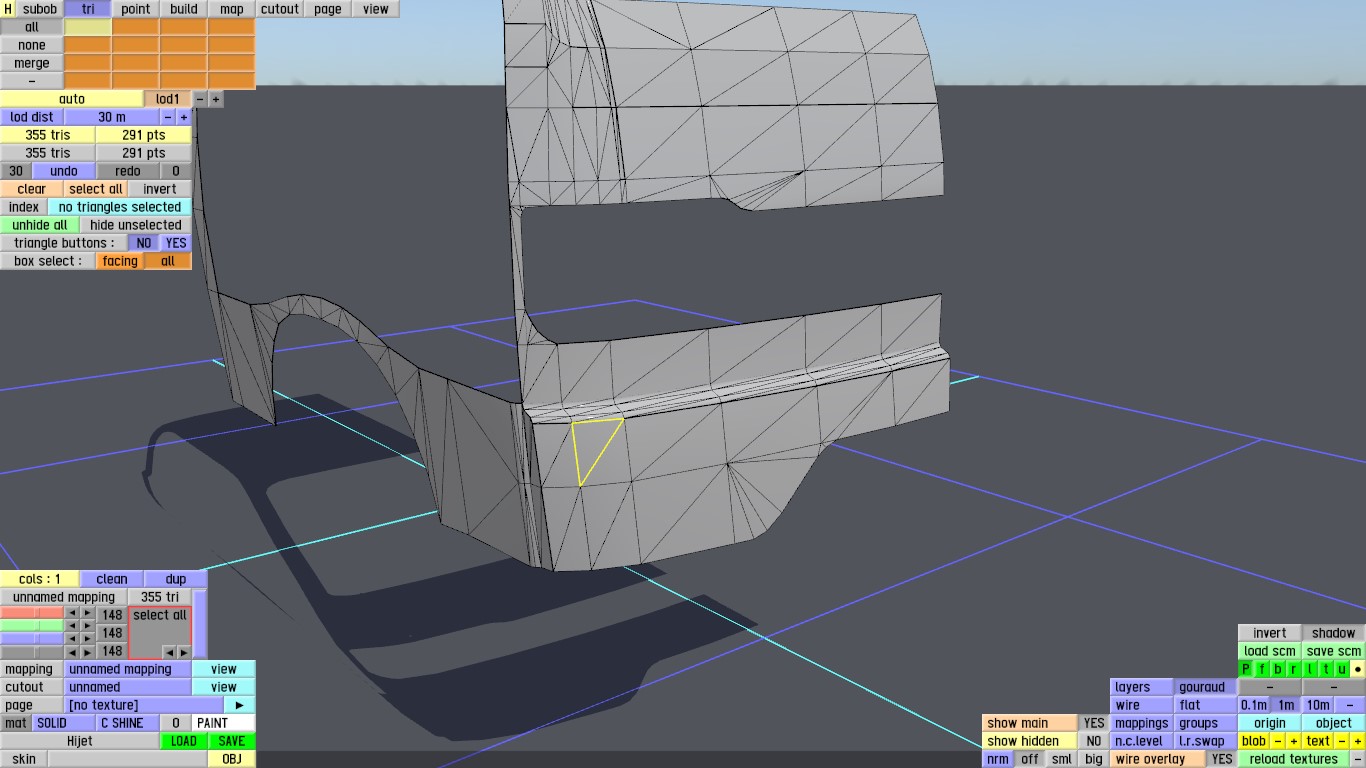Select the lod1 button
Image resolution: width=1366 pixels, height=768 pixels.
tap(168, 99)
